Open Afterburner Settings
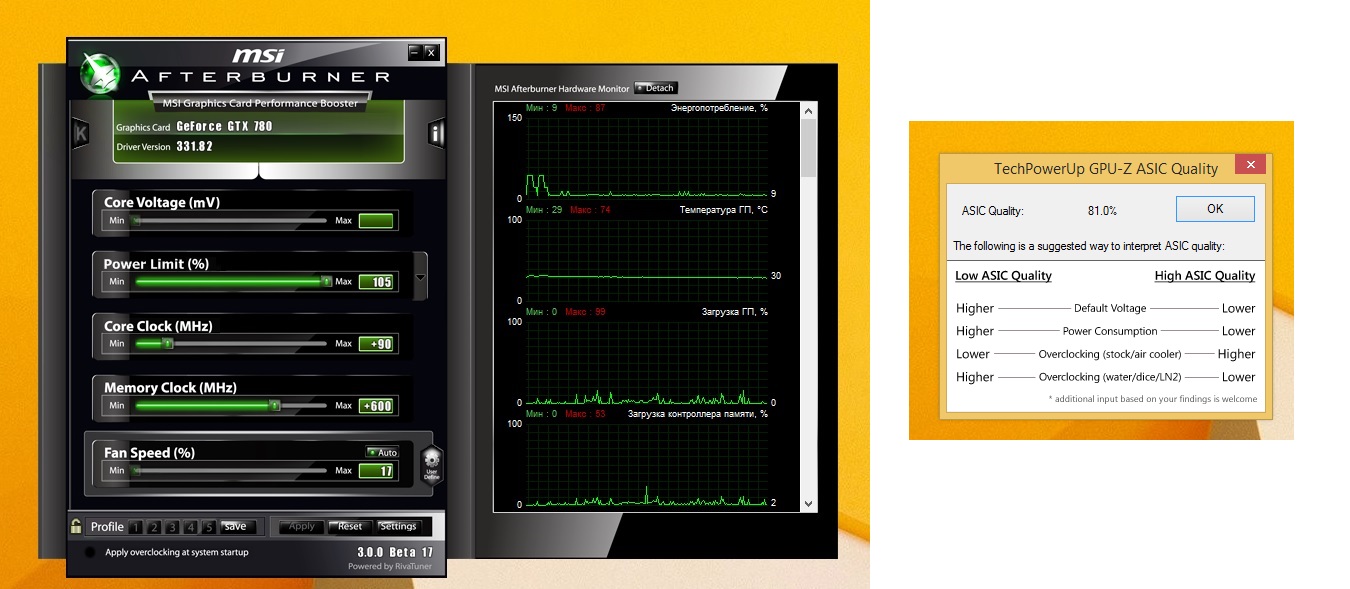The height and width of the screenshot is (589, 1350). pyautogui.click(x=398, y=526)
